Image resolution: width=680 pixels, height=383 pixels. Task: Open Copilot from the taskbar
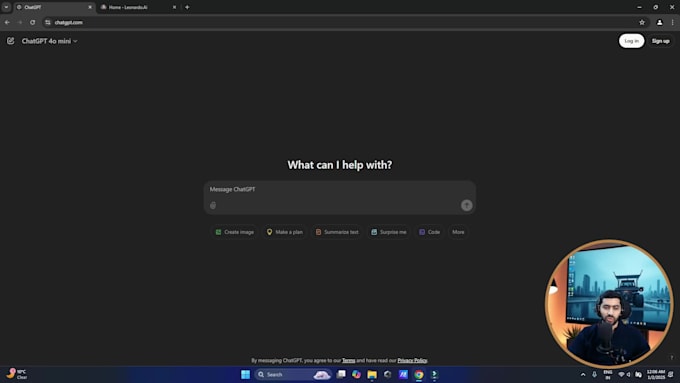coord(356,374)
